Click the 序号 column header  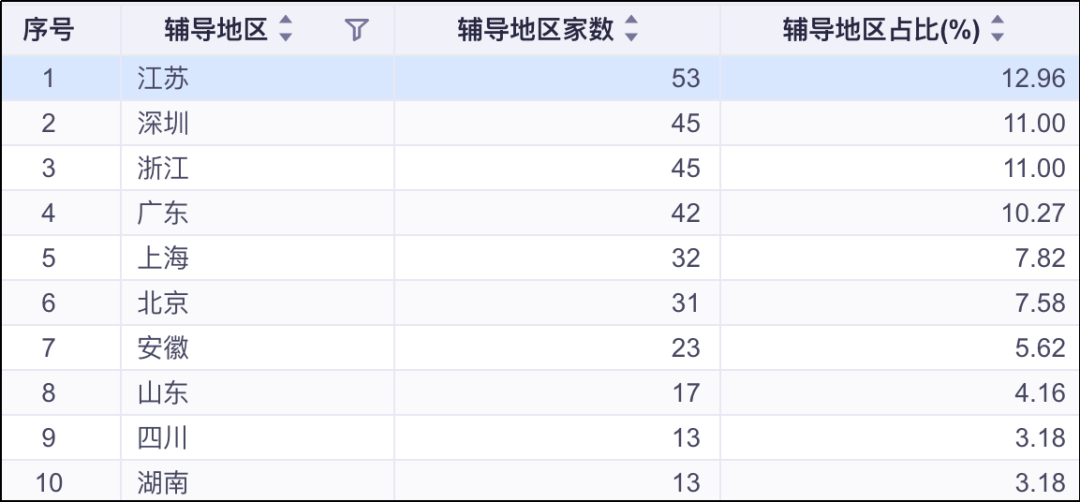point(48,31)
